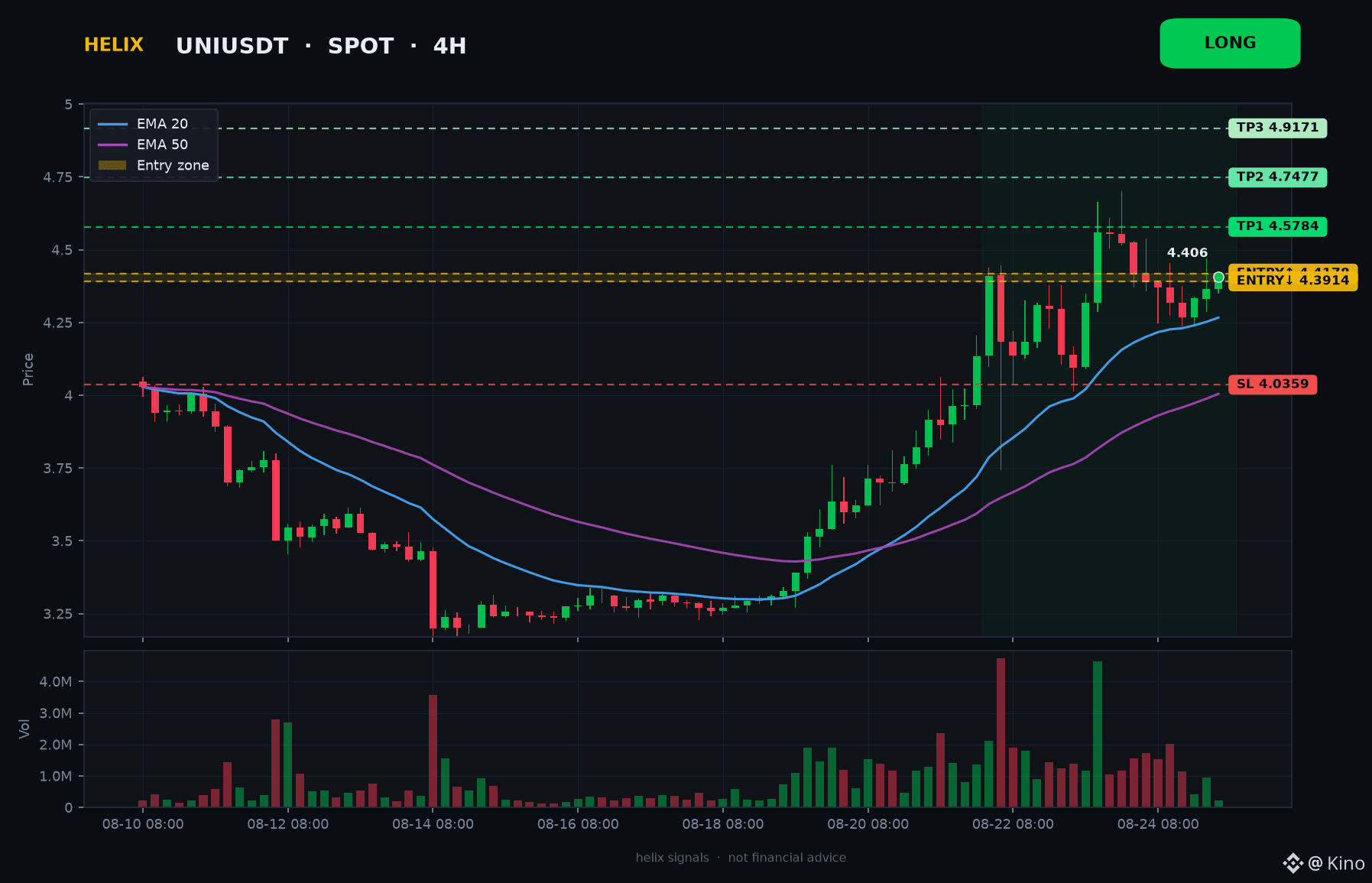The width and height of the screenshot is (1372, 883).
Task: Click the 08-14 08:00 date label
Action: click(433, 824)
